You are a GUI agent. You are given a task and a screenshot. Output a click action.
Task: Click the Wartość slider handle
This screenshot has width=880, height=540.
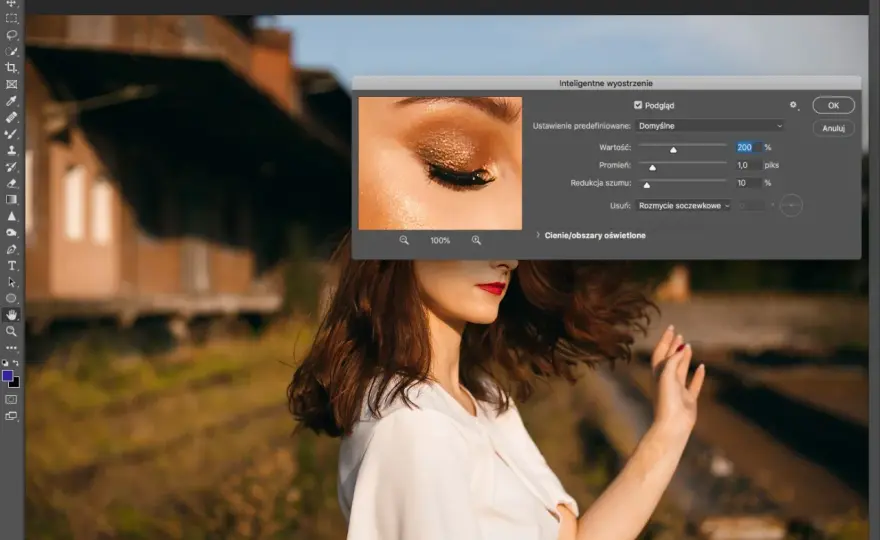coord(673,150)
